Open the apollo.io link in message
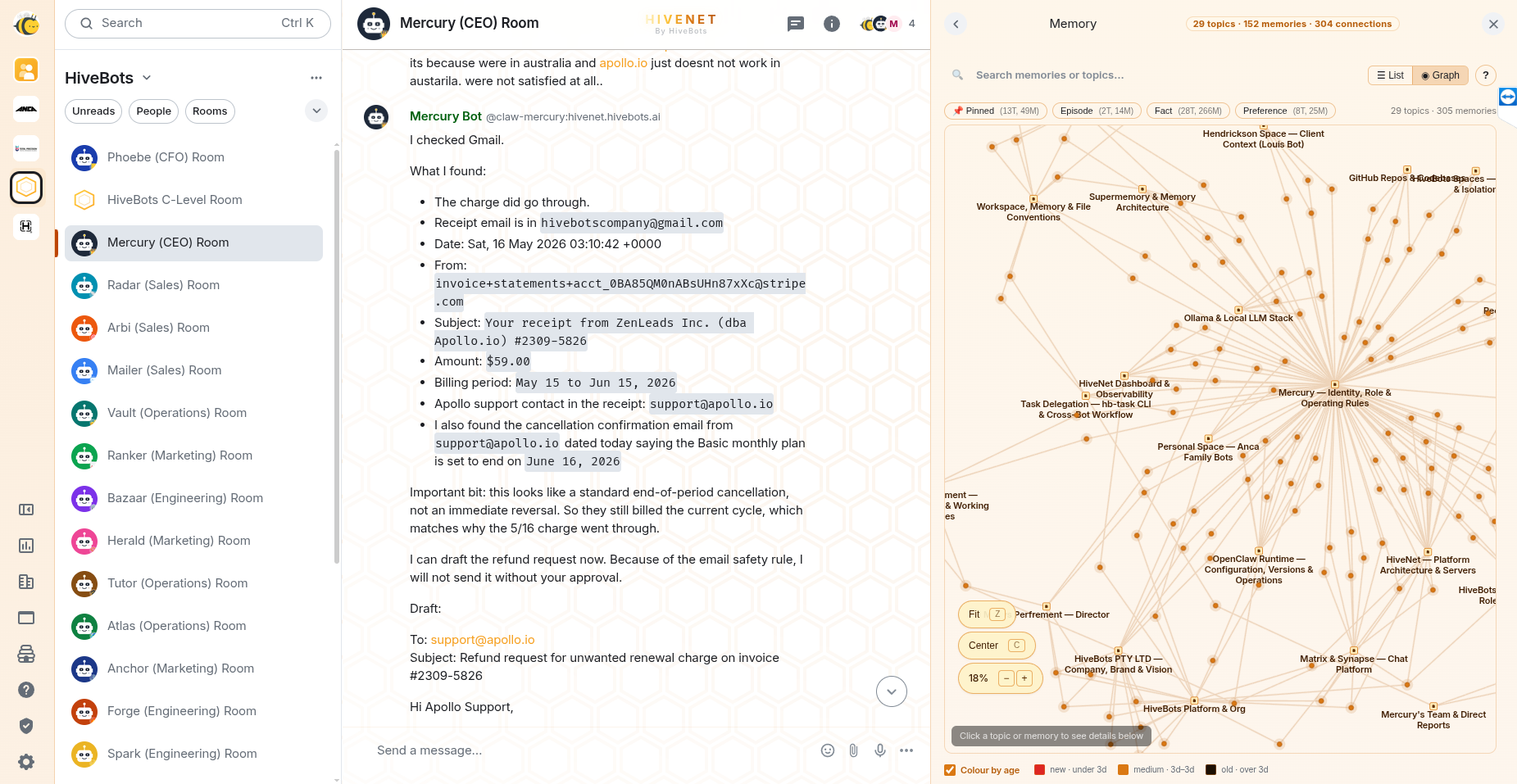The width and height of the screenshot is (1517, 784). pyautogui.click(x=623, y=63)
